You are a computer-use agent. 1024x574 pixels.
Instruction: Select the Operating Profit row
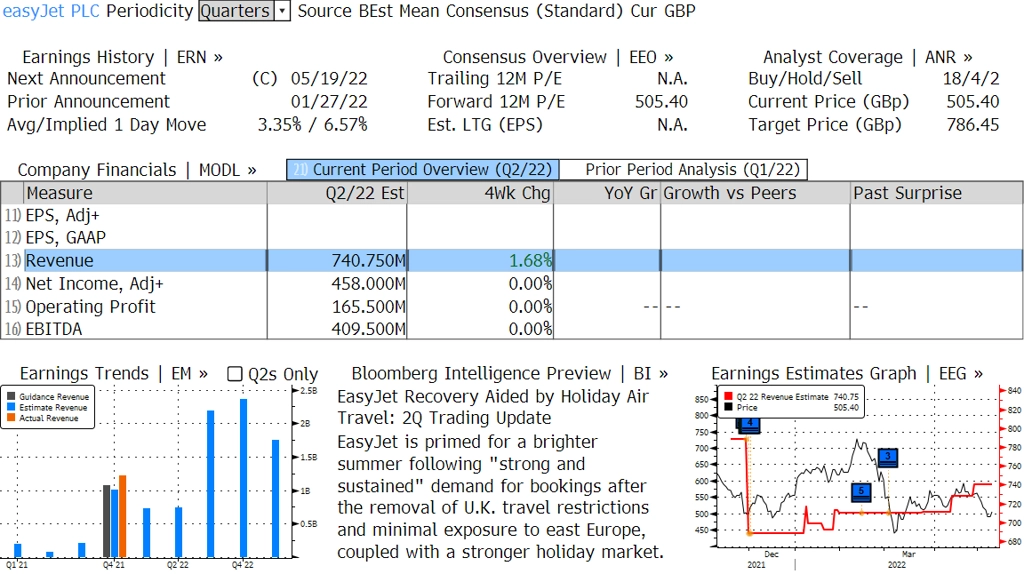pos(511,306)
